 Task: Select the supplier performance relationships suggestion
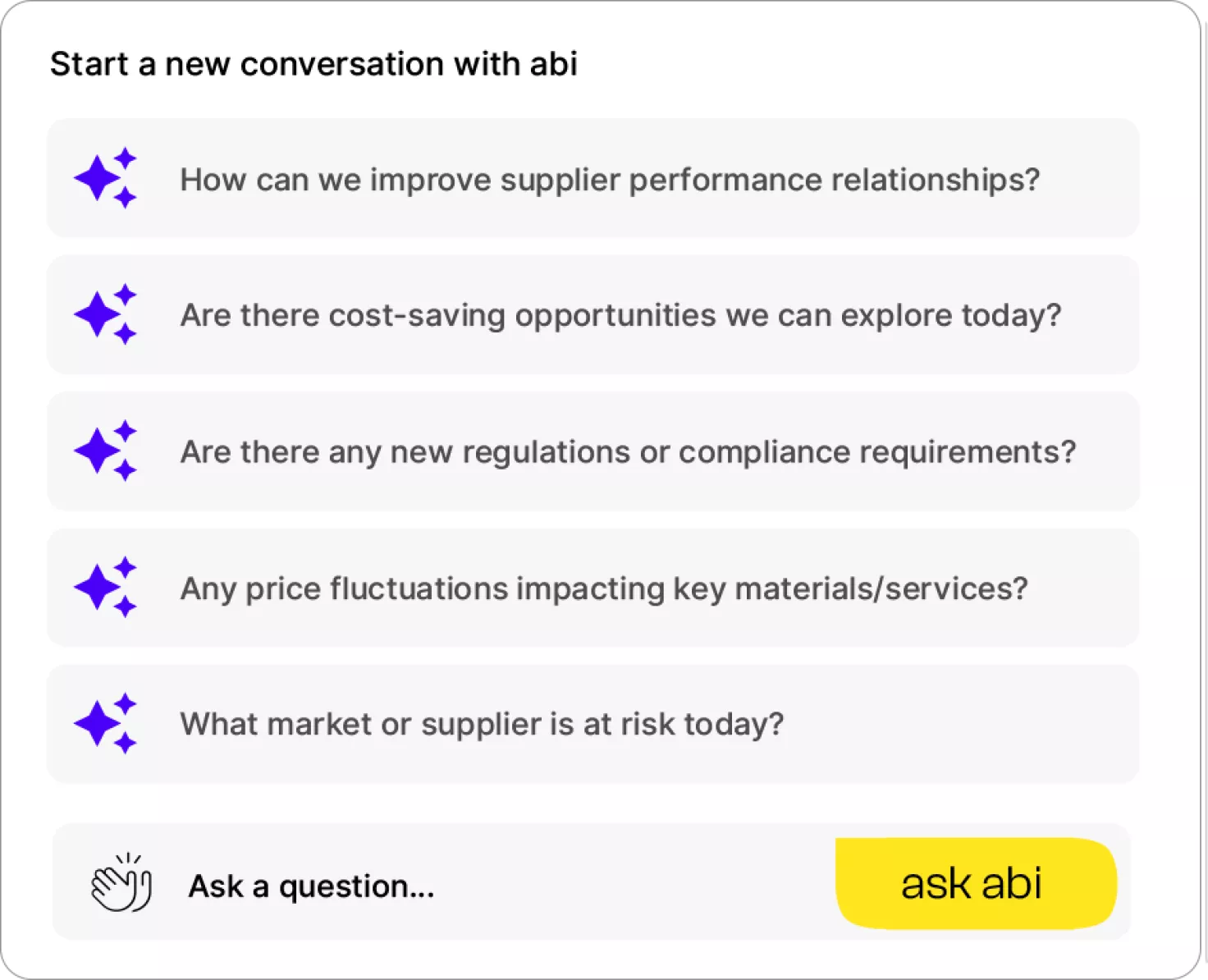click(x=593, y=179)
